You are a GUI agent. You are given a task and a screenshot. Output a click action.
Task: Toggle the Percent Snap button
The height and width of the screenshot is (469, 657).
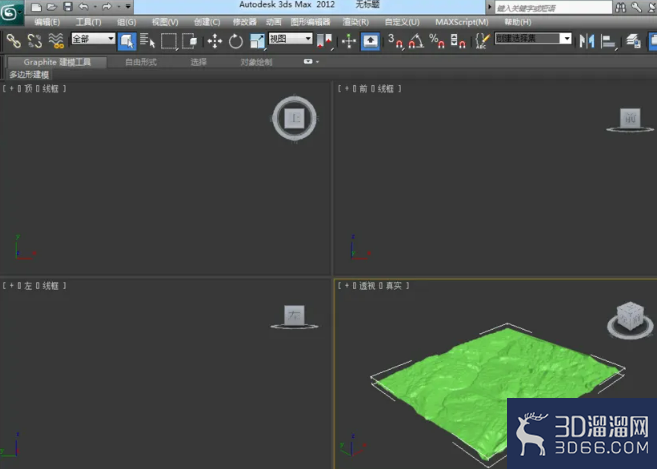pyautogui.click(x=437, y=41)
